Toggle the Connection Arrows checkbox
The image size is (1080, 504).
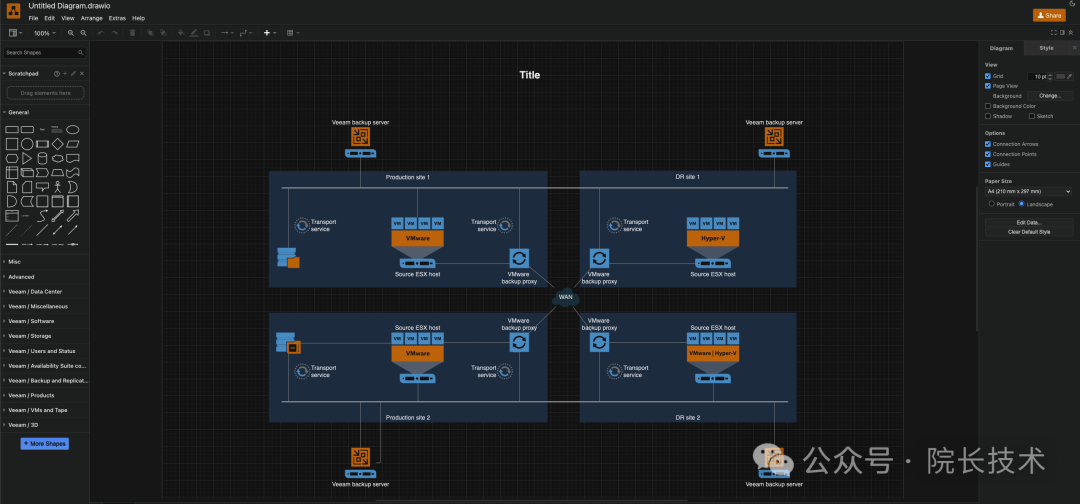988,144
